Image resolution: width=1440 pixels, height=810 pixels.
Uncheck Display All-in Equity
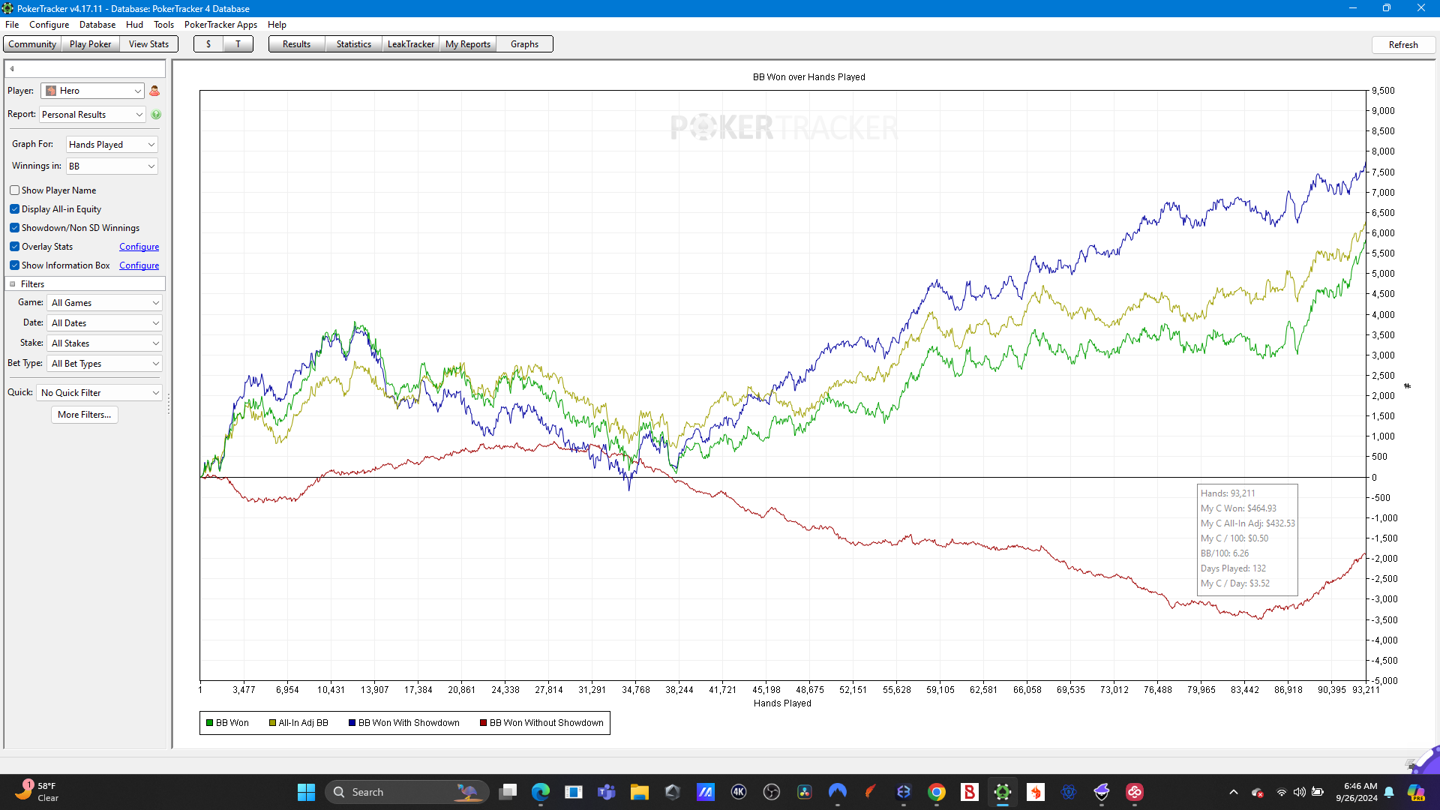point(15,209)
